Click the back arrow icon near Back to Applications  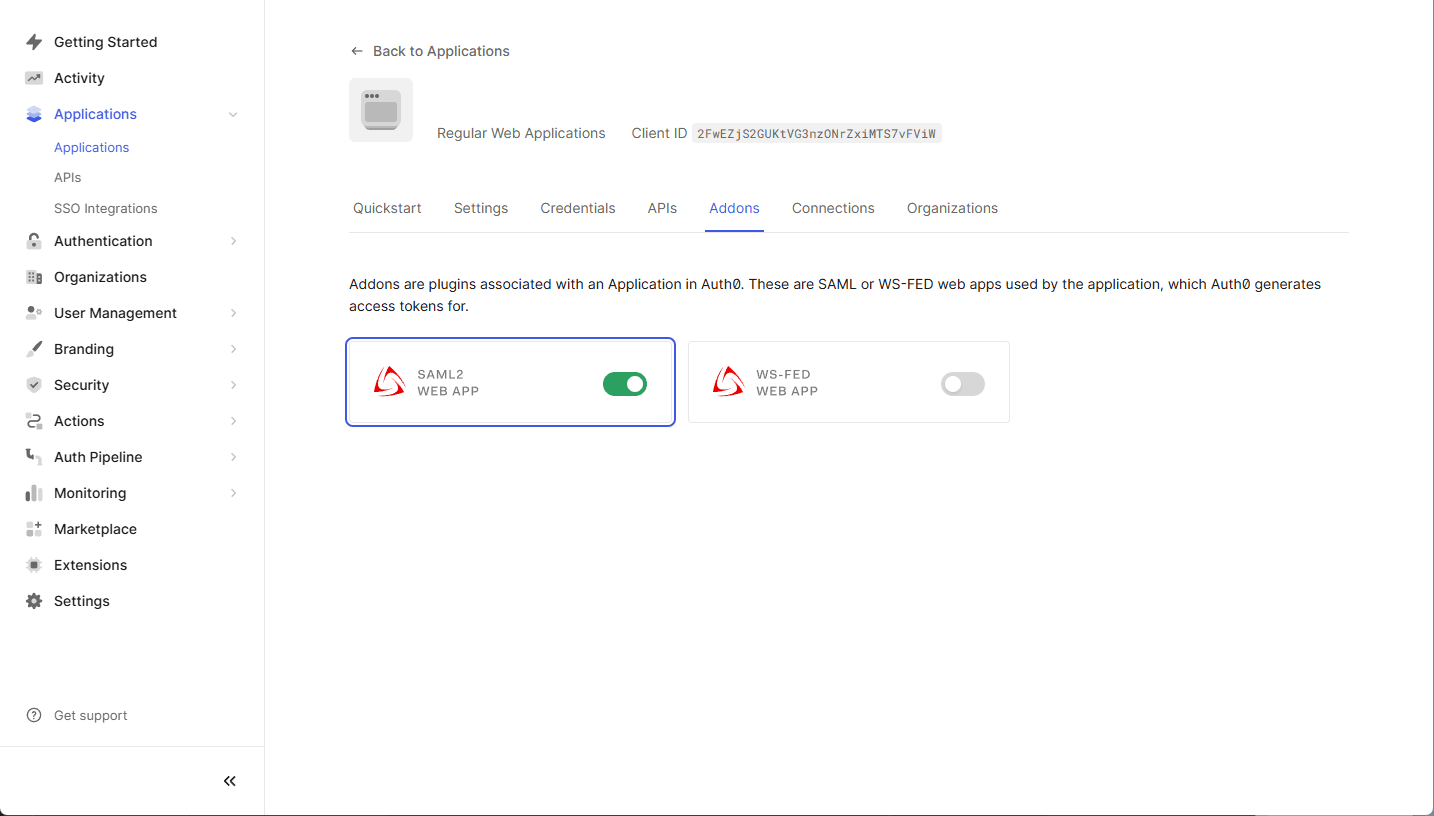click(357, 51)
